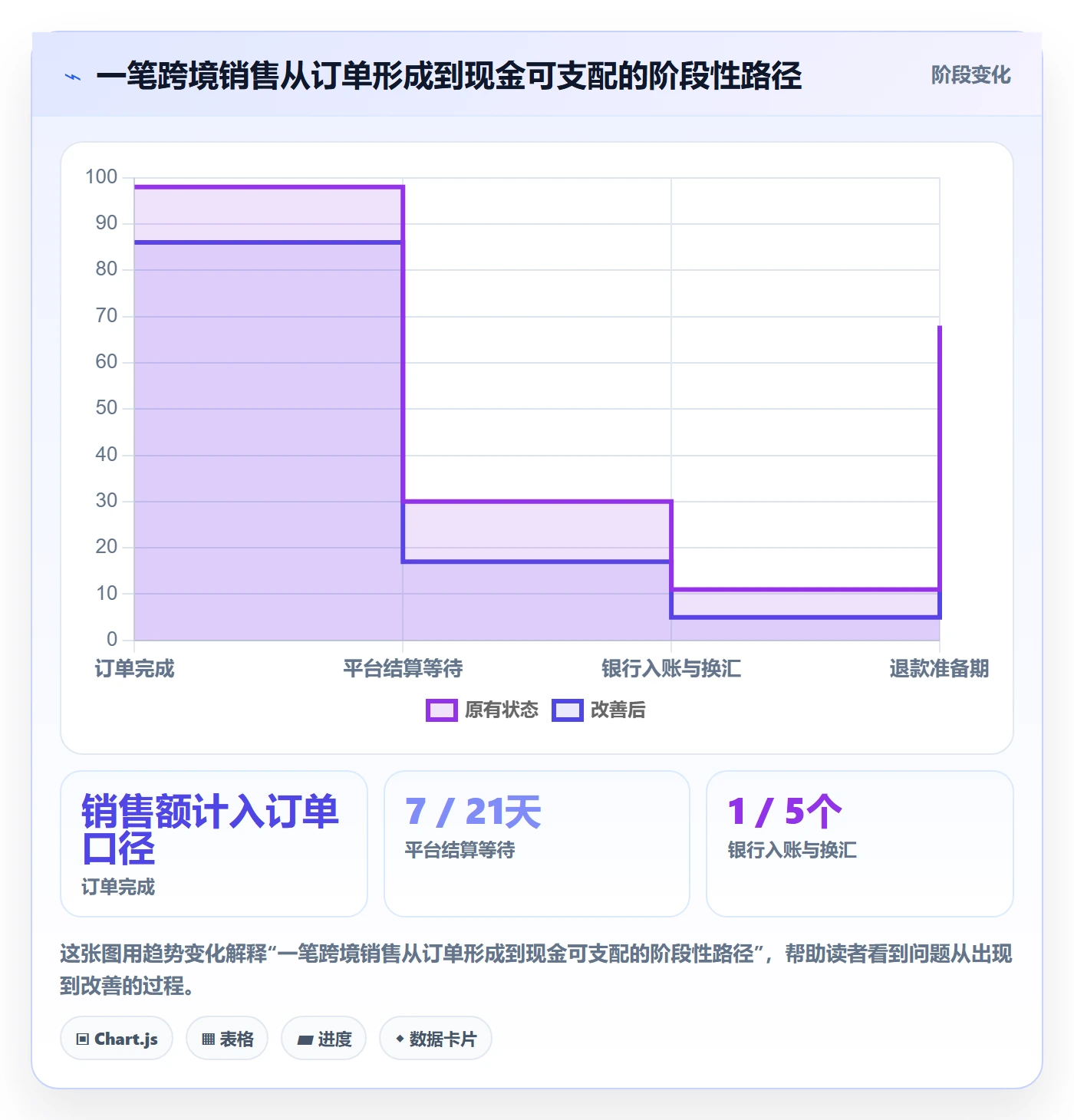The width and height of the screenshot is (1074, 1120).
Task: Click the 0 y-axis tick label
Action: pos(112,639)
